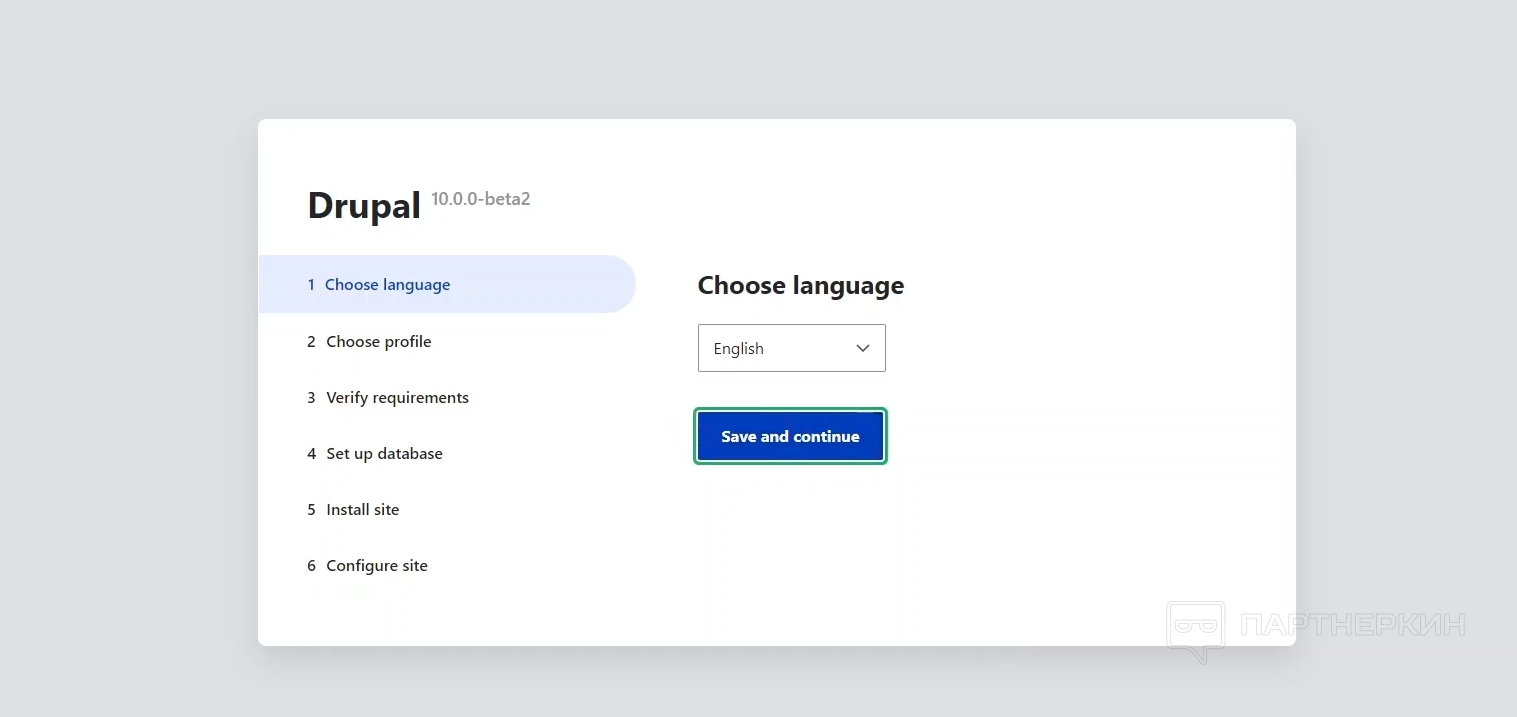Jump to the Set up database step
This screenshot has height=717, width=1517.
(384, 454)
